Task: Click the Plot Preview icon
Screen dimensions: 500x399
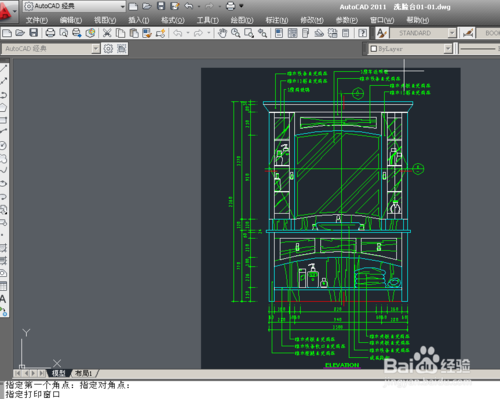Action: [63, 33]
